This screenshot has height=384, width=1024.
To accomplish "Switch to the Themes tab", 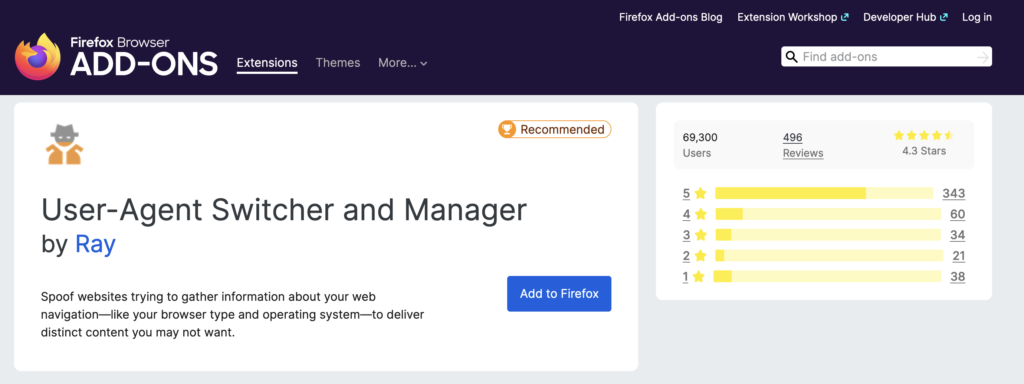I will 338,63.
